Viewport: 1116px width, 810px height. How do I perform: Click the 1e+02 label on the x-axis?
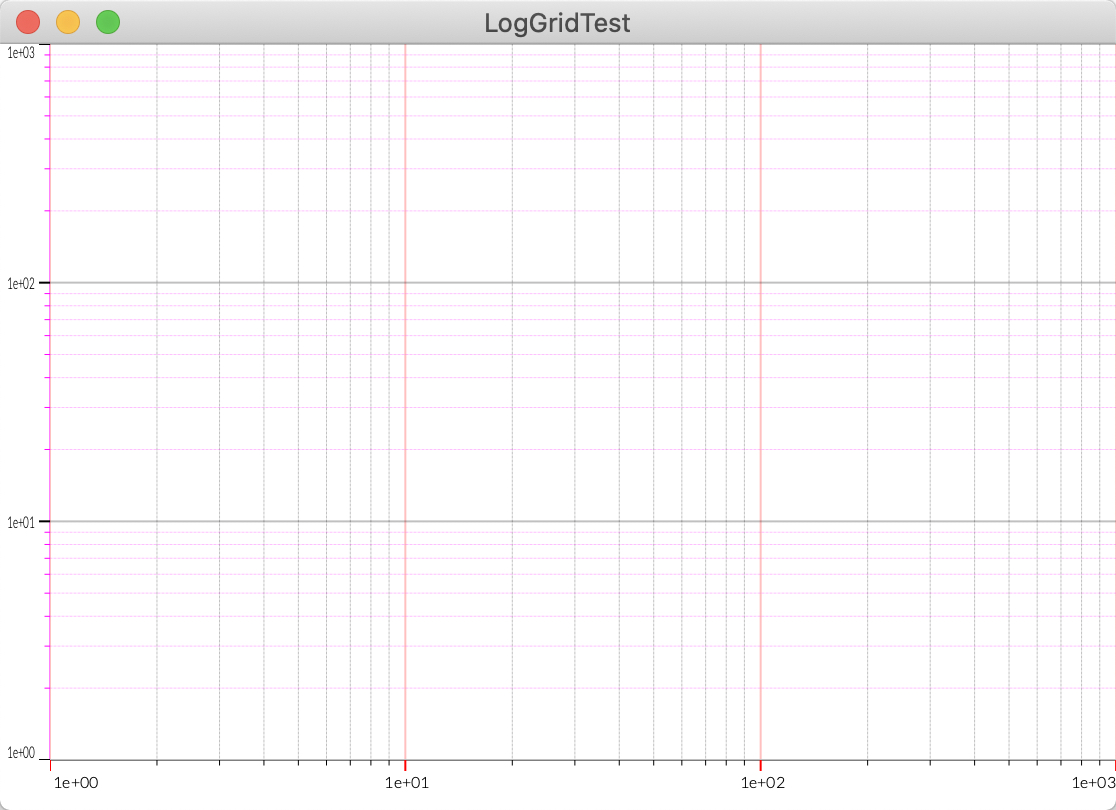tap(762, 783)
